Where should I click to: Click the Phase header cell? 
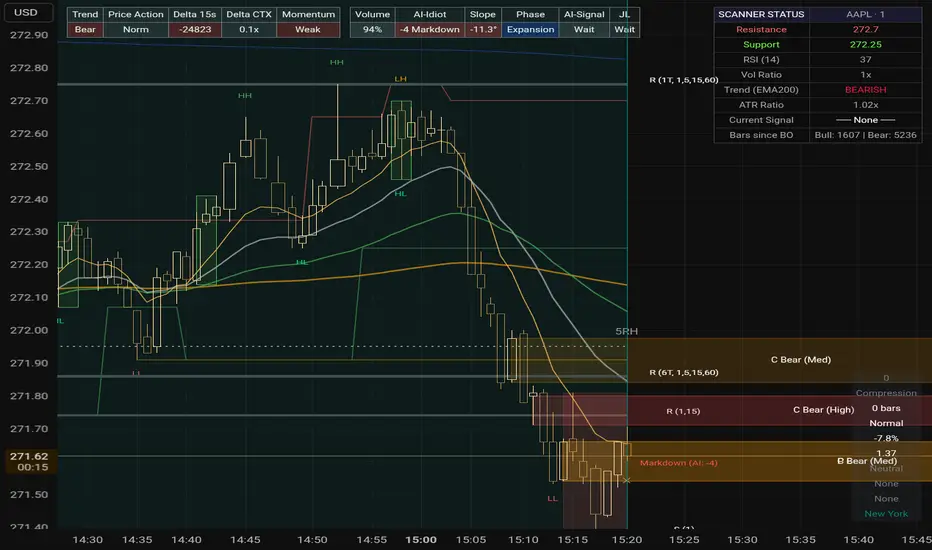coord(530,14)
